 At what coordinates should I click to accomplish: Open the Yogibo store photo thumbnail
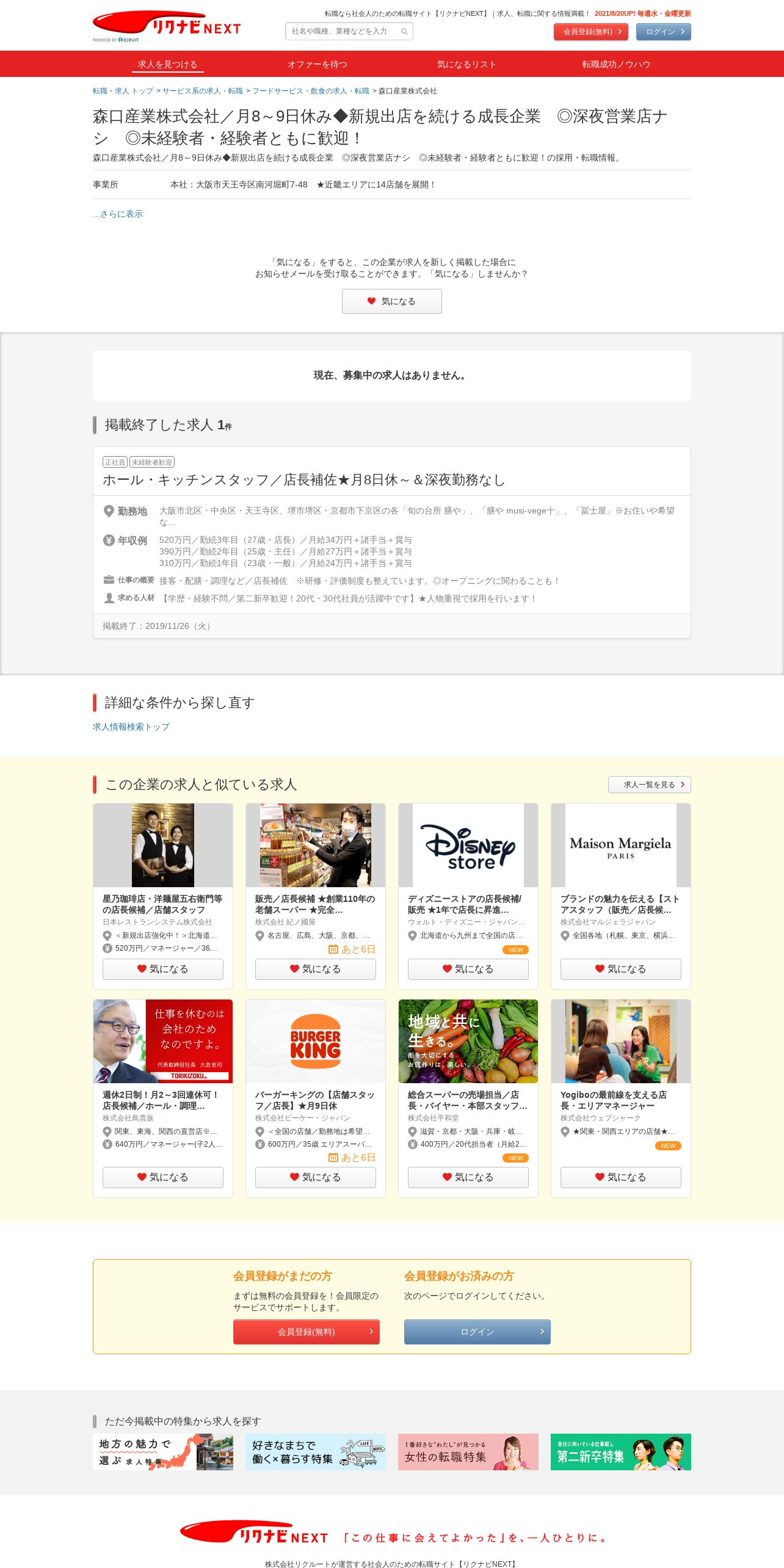(x=621, y=1041)
